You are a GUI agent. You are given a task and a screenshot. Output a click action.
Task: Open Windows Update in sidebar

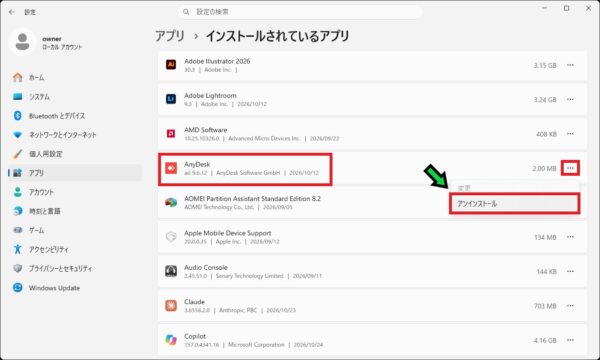75,288
